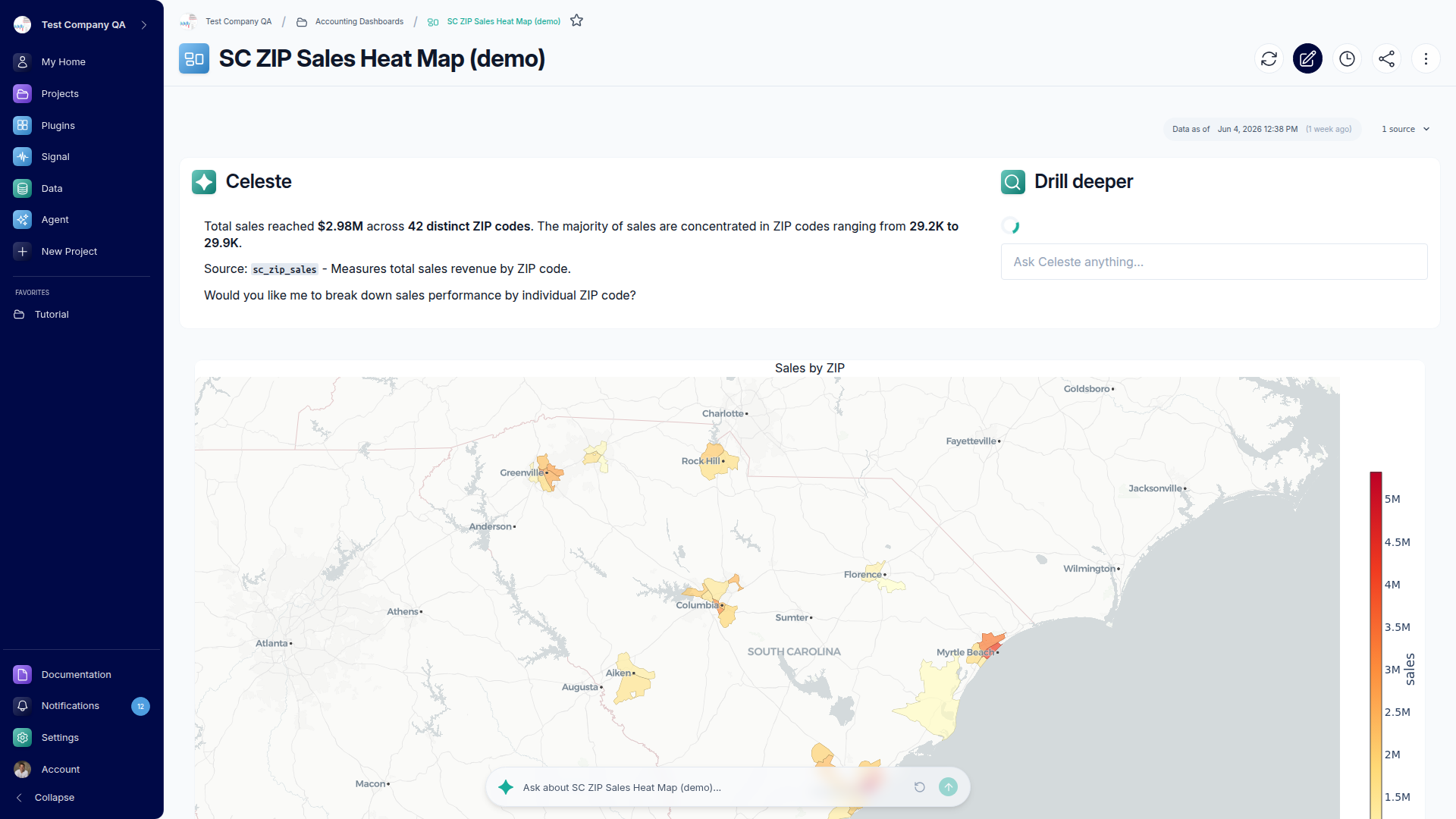1456x819 pixels.
Task: Star this dashboard as favorite
Action: click(576, 20)
